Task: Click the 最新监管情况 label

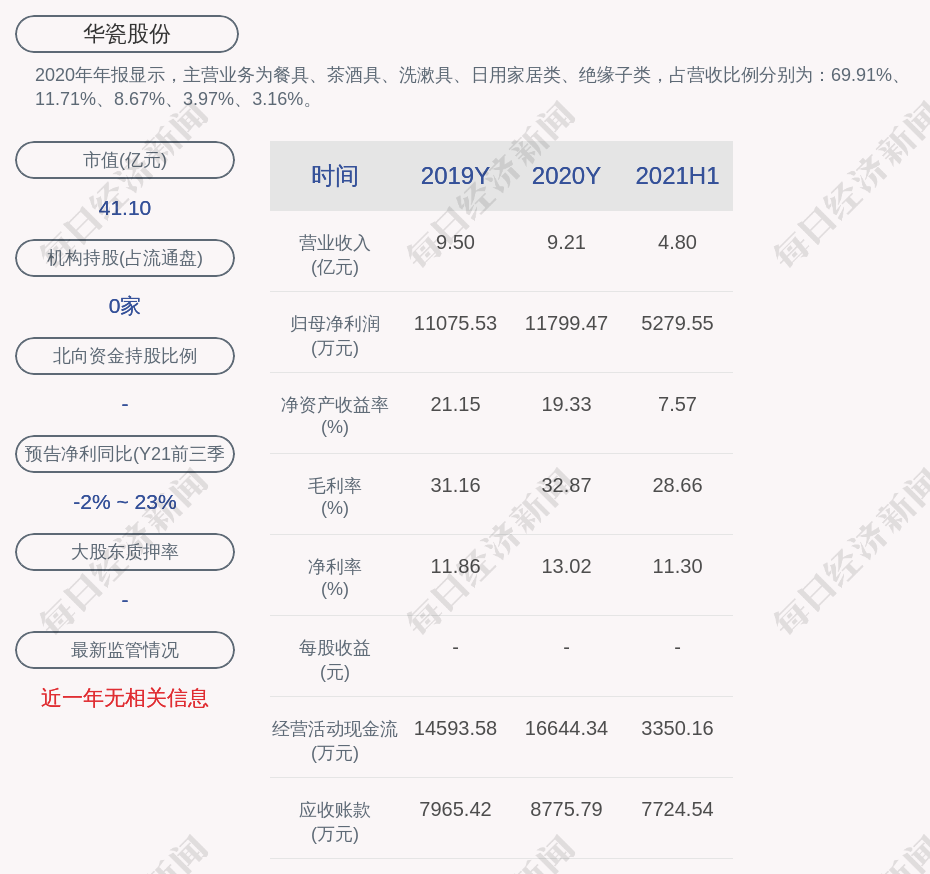Action: pos(125,650)
